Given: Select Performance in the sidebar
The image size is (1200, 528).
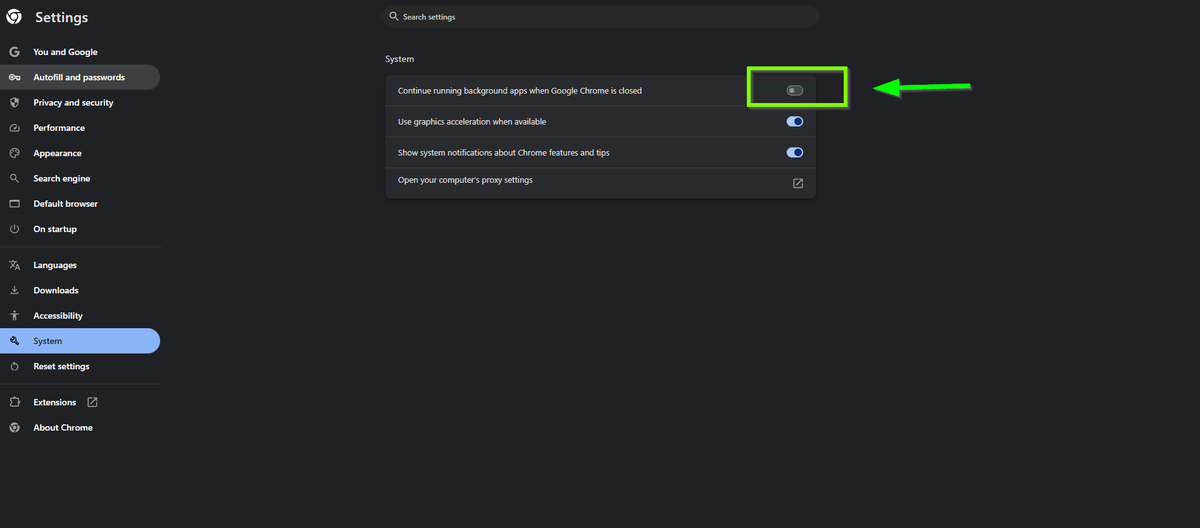Looking at the screenshot, I should point(80,128).
